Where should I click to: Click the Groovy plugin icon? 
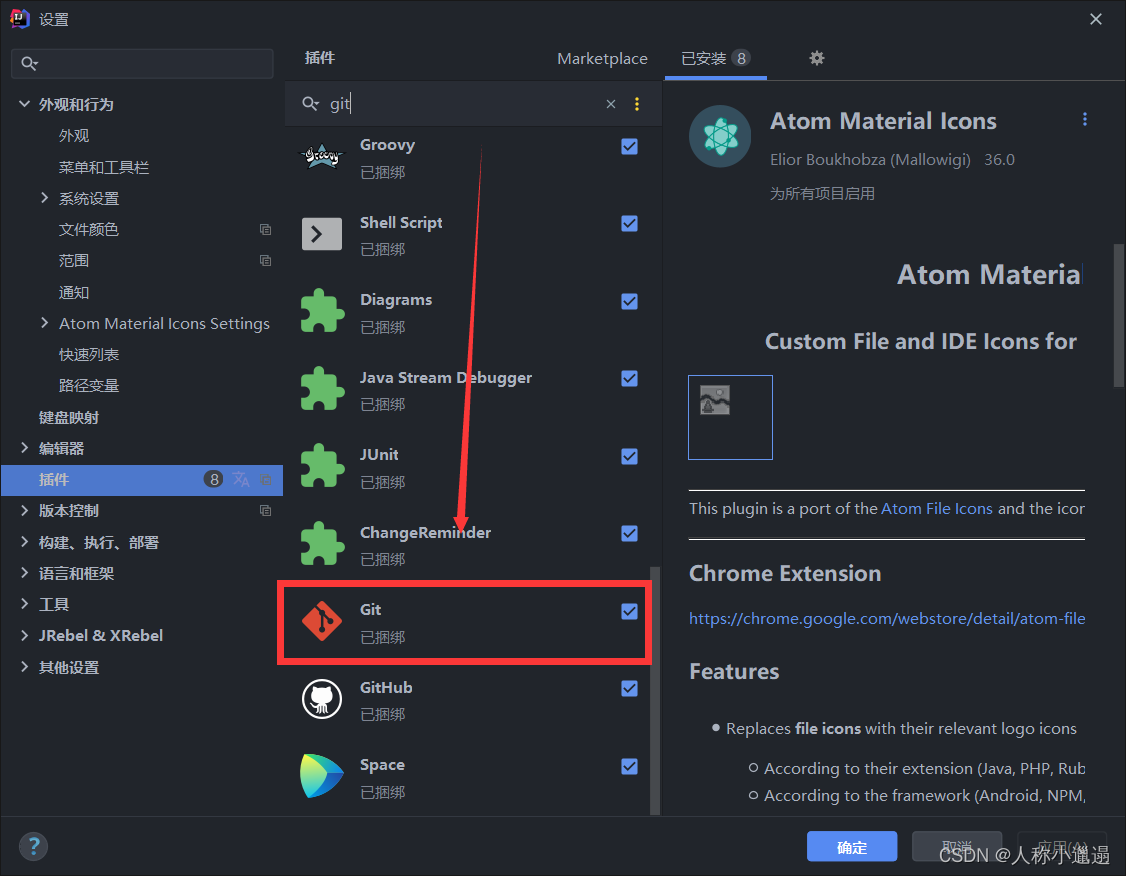click(x=321, y=156)
